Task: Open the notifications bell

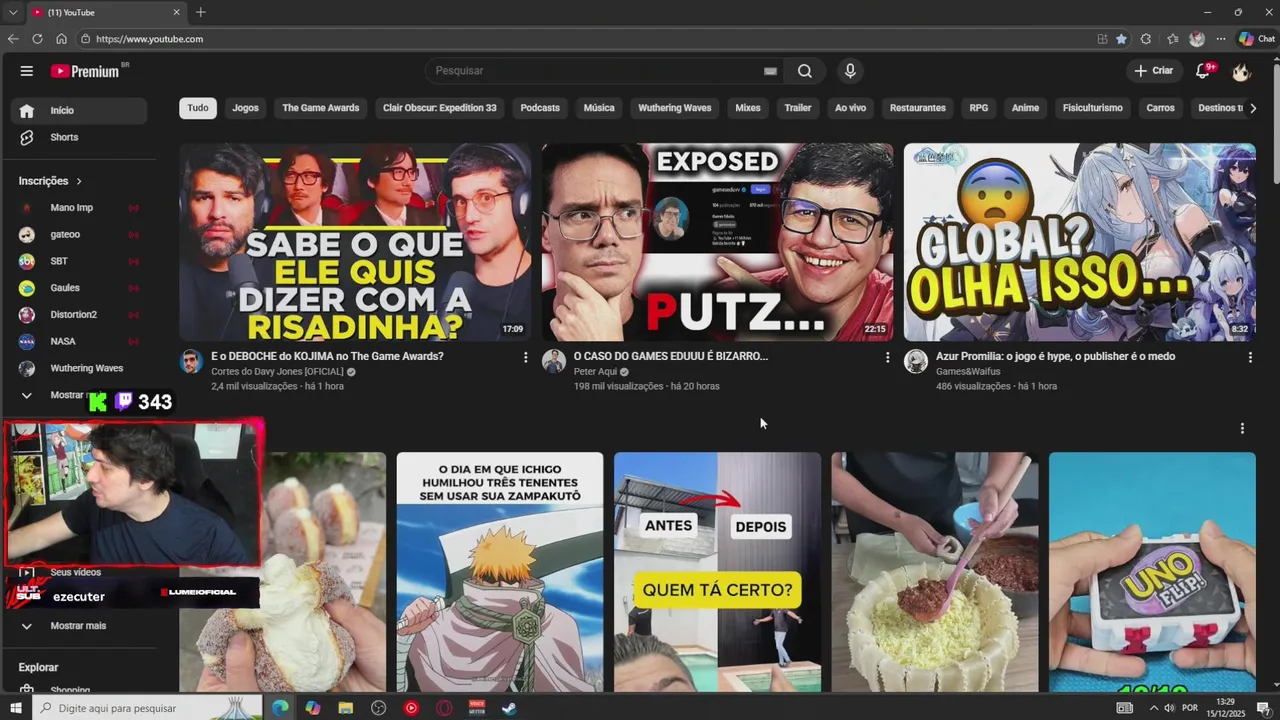Action: click(x=1203, y=71)
